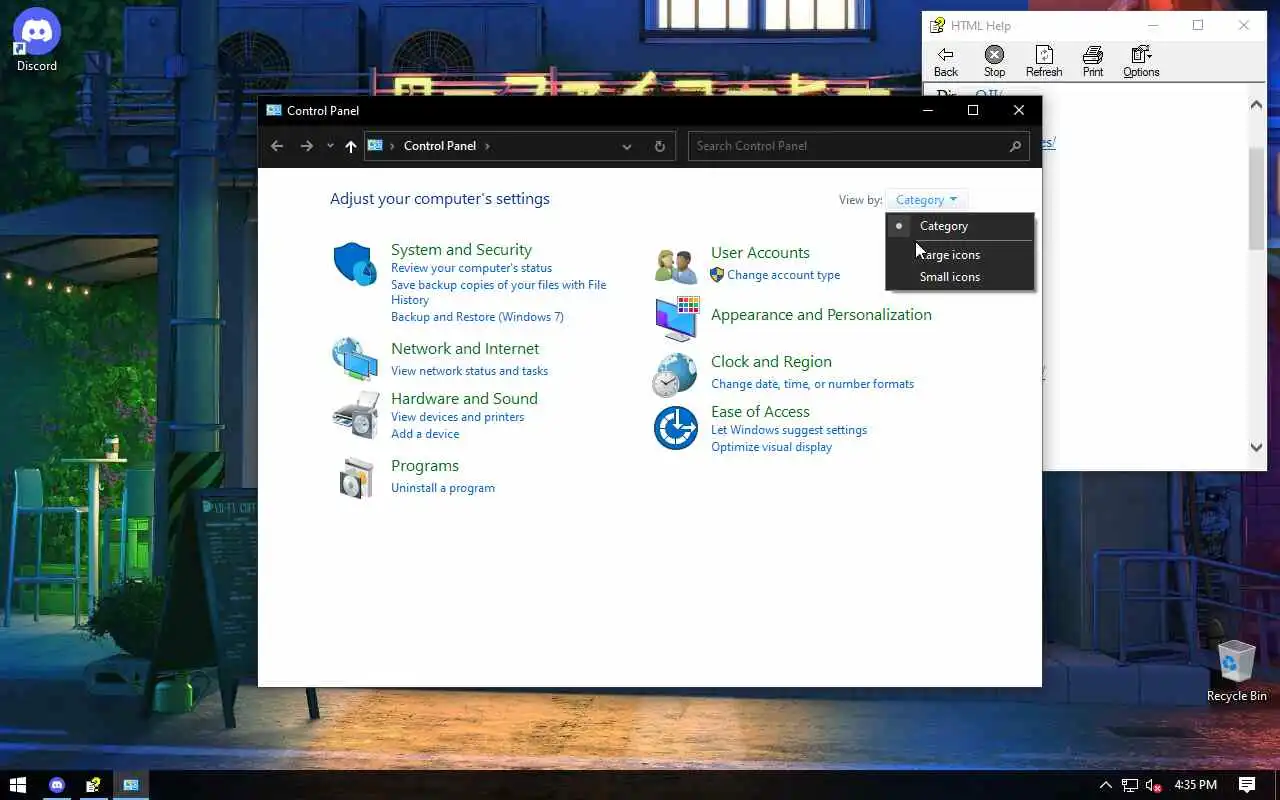Go back in Control Panel navigation
This screenshot has height=800, width=1280.
[277, 146]
